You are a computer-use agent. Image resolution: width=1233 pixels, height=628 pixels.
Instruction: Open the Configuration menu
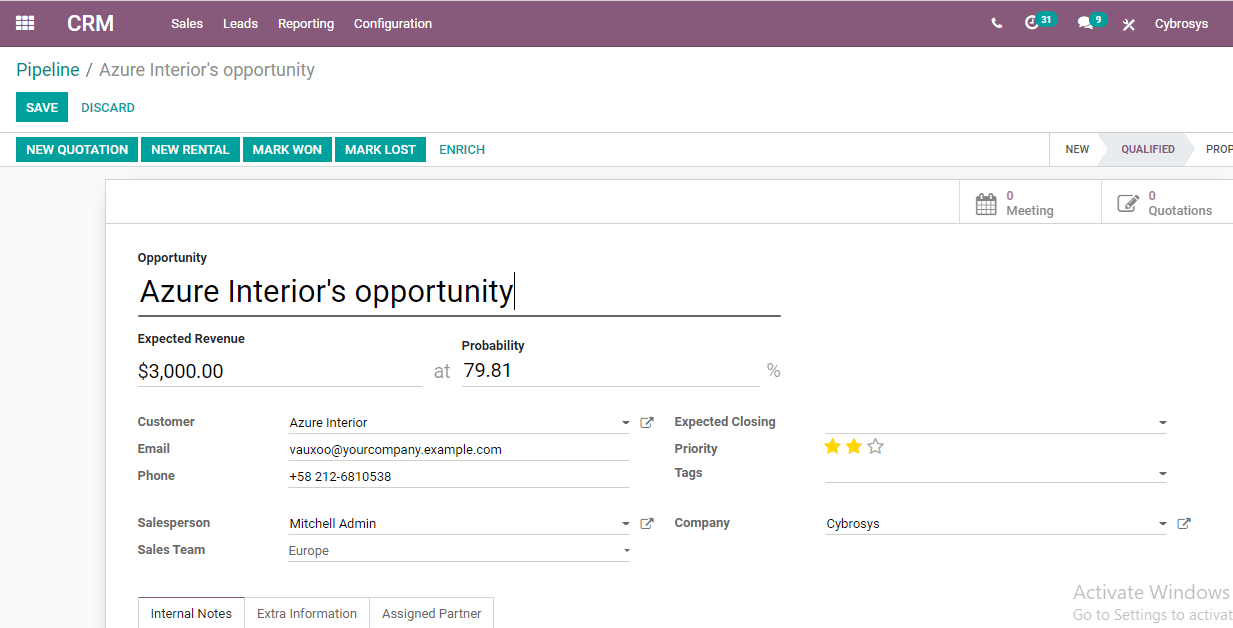[393, 24]
